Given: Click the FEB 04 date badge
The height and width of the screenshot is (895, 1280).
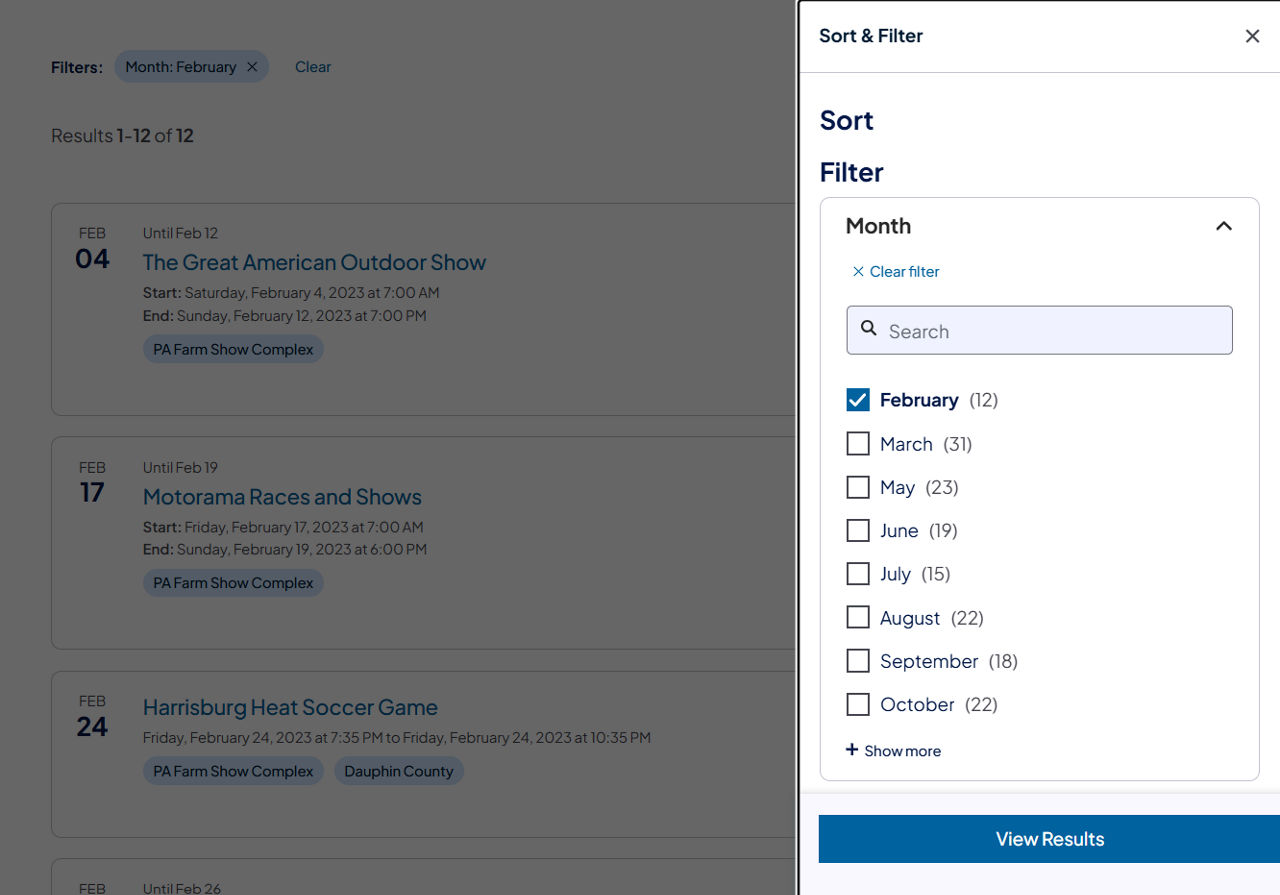Looking at the screenshot, I should [92, 249].
